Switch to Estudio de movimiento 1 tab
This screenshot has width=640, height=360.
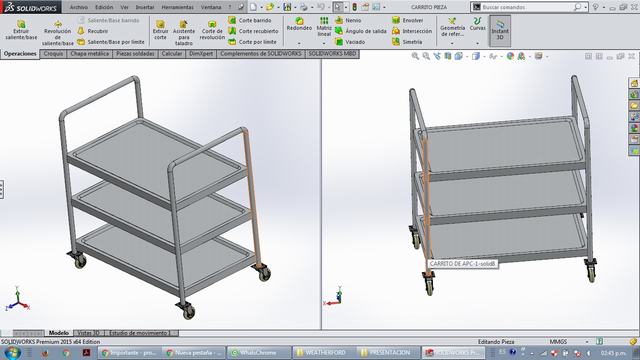click(x=140, y=333)
